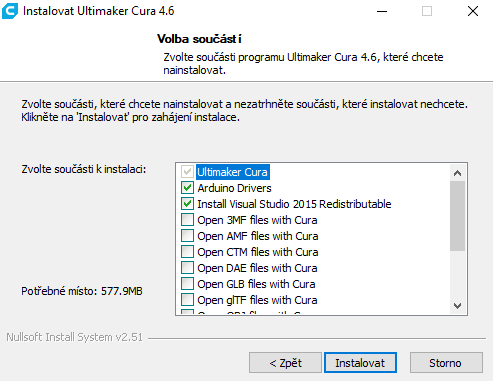Viewport: 493px width, 381px height.
Task: Select the Ultimaker Cura component label
Action: pyautogui.click(x=233, y=172)
